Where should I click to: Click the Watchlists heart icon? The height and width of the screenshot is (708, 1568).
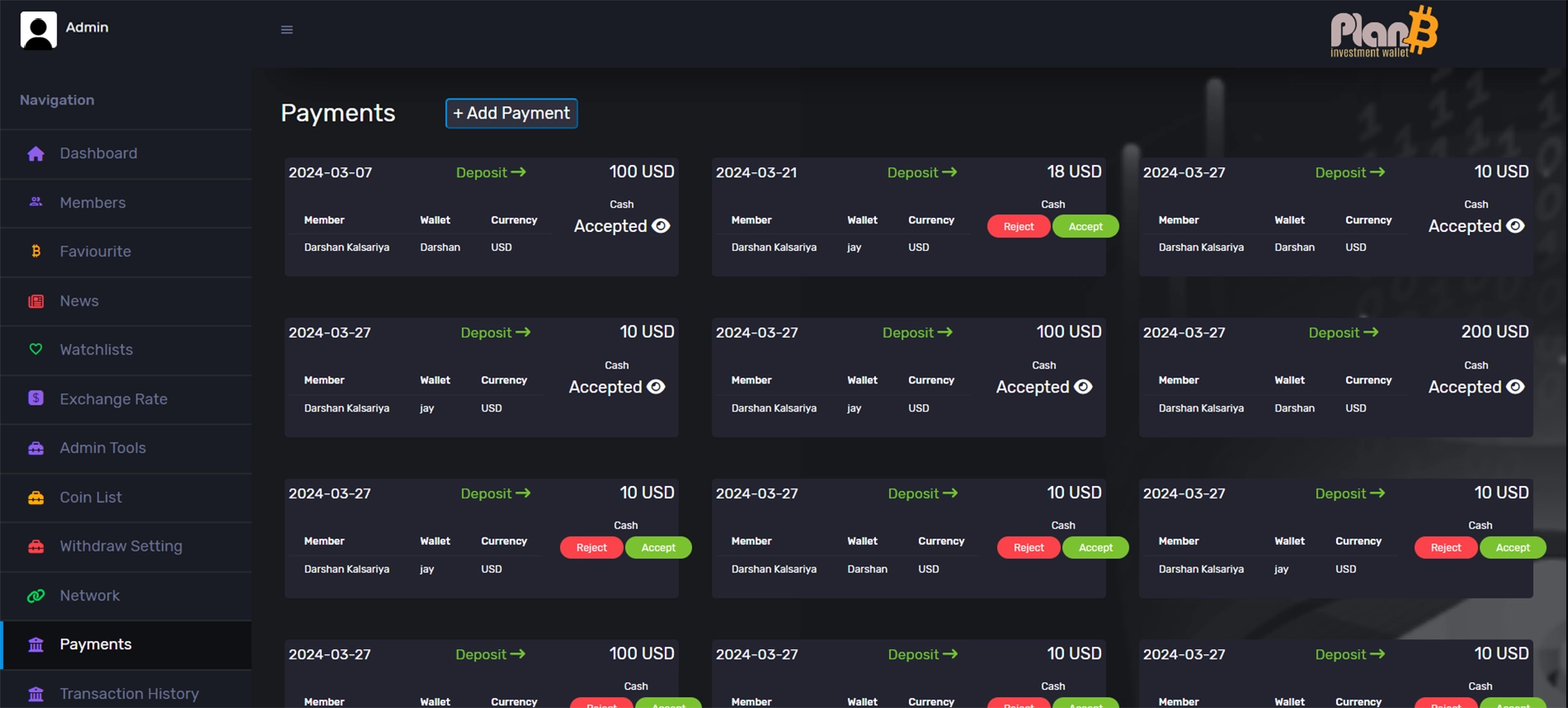point(36,349)
